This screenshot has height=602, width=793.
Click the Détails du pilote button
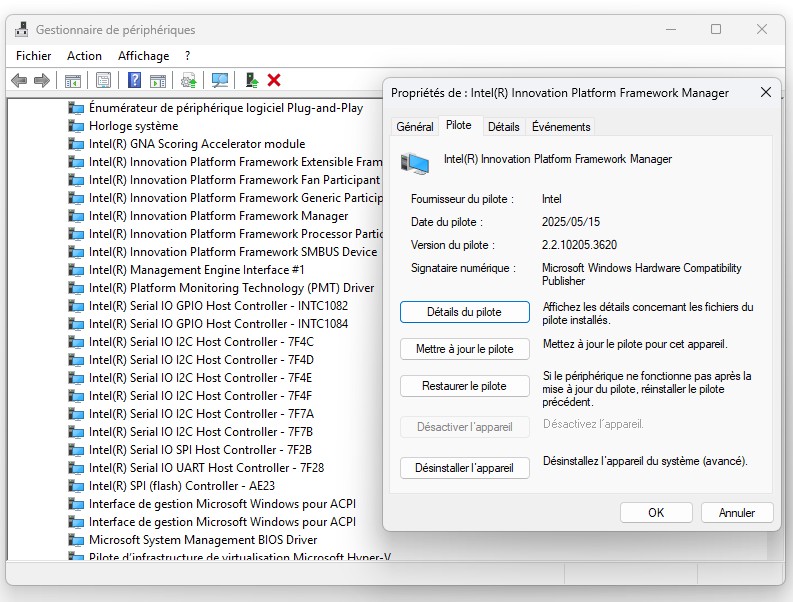[464, 312]
